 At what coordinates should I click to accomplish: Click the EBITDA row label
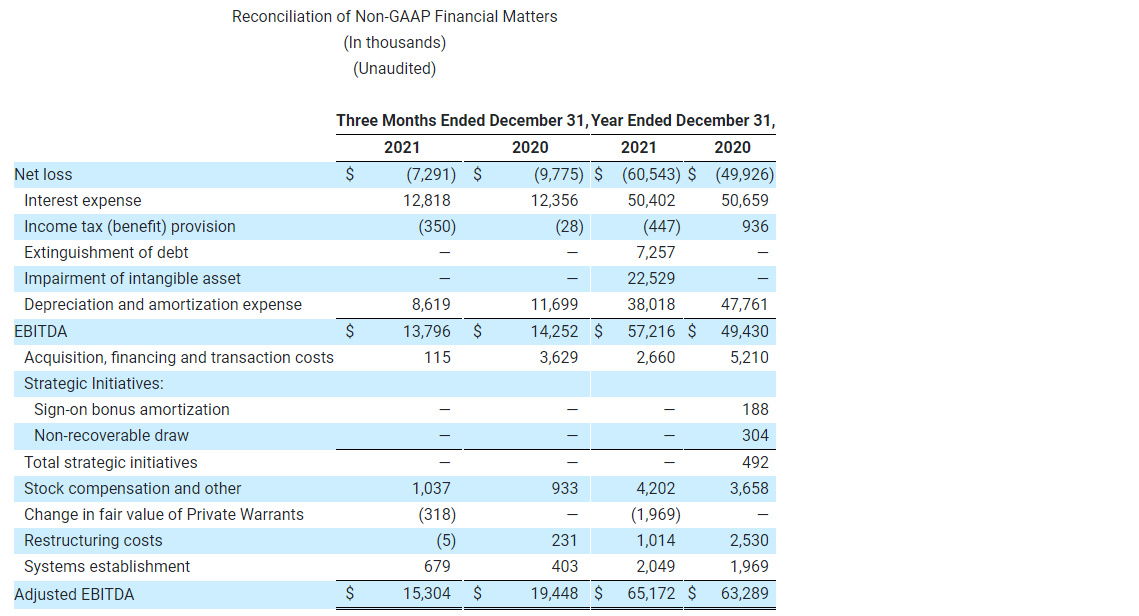[35, 331]
